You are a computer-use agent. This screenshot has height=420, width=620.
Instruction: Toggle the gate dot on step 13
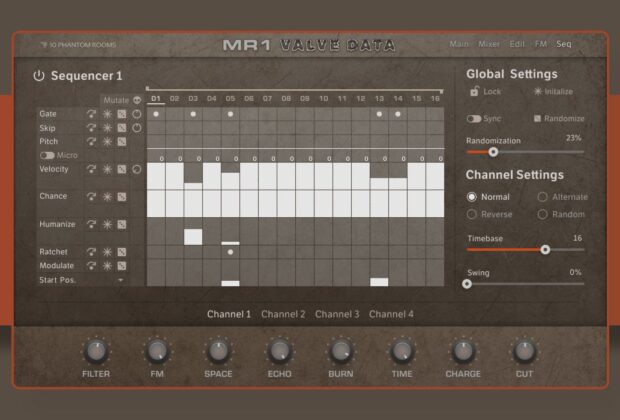[379, 114]
